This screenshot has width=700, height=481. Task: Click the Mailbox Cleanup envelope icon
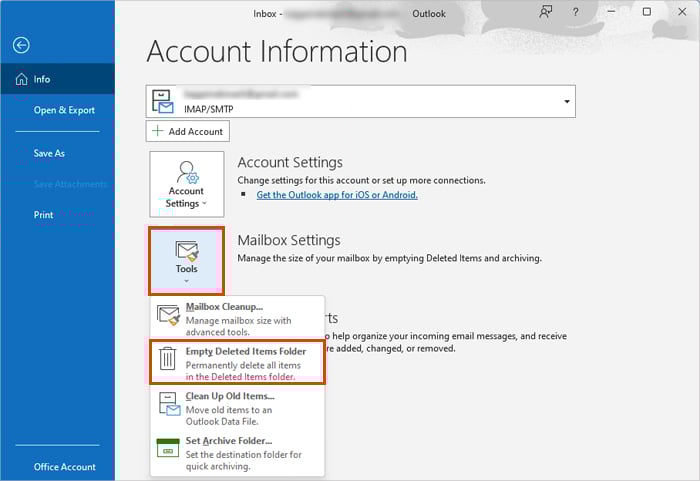pos(168,315)
